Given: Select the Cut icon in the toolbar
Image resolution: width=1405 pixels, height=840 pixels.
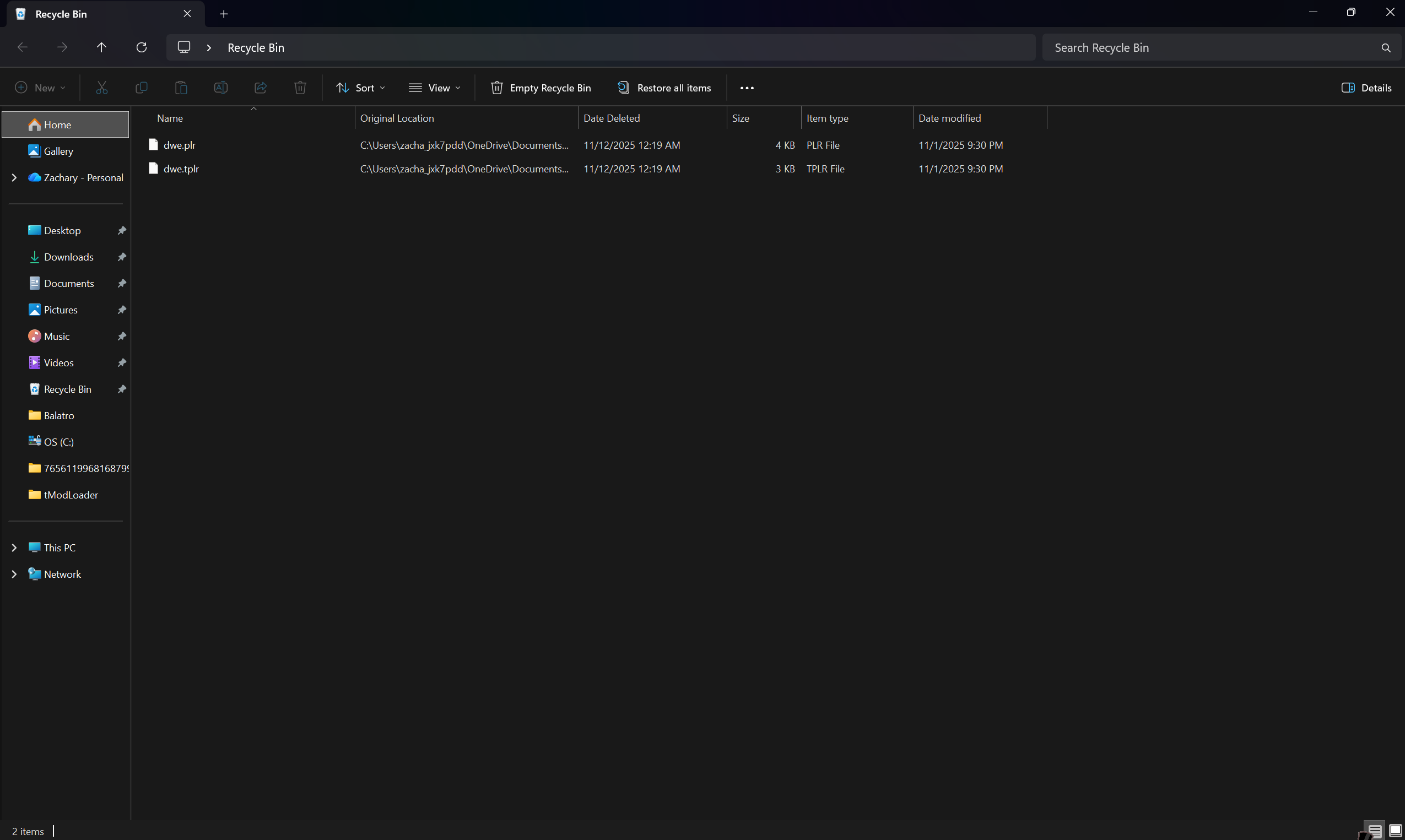Looking at the screenshot, I should (x=102, y=87).
